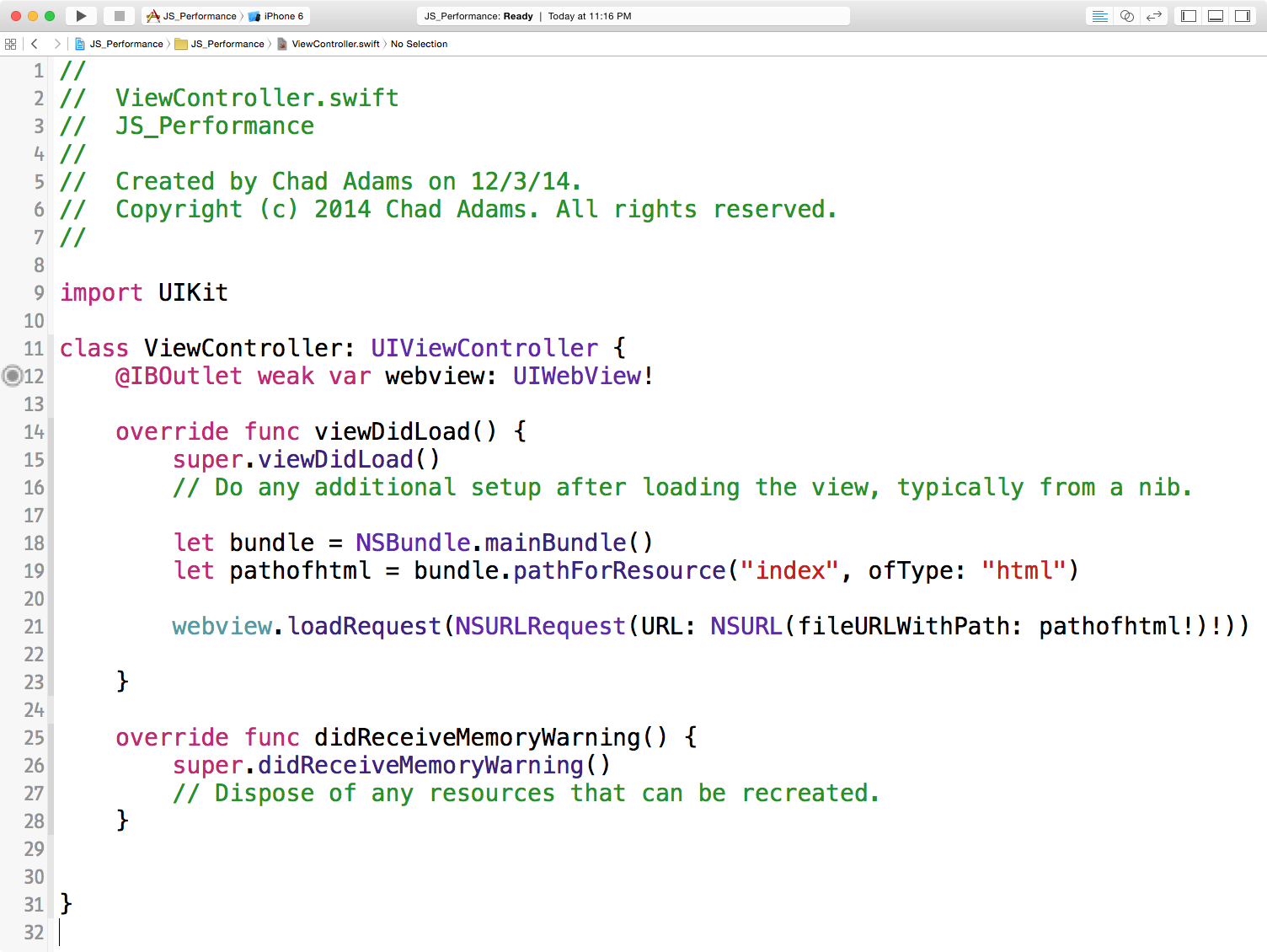Choose the iPhone 6 destination
Viewport: 1267px width, 952px height.
tap(276, 16)
